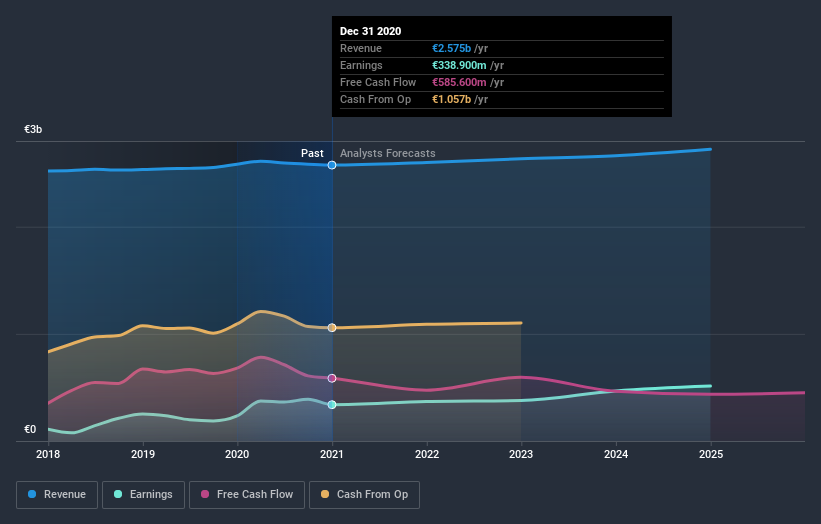This screenshot has width=821, height=524.
Task: Click the 2022 x-axis label
Action: click(x=427, y=454)
